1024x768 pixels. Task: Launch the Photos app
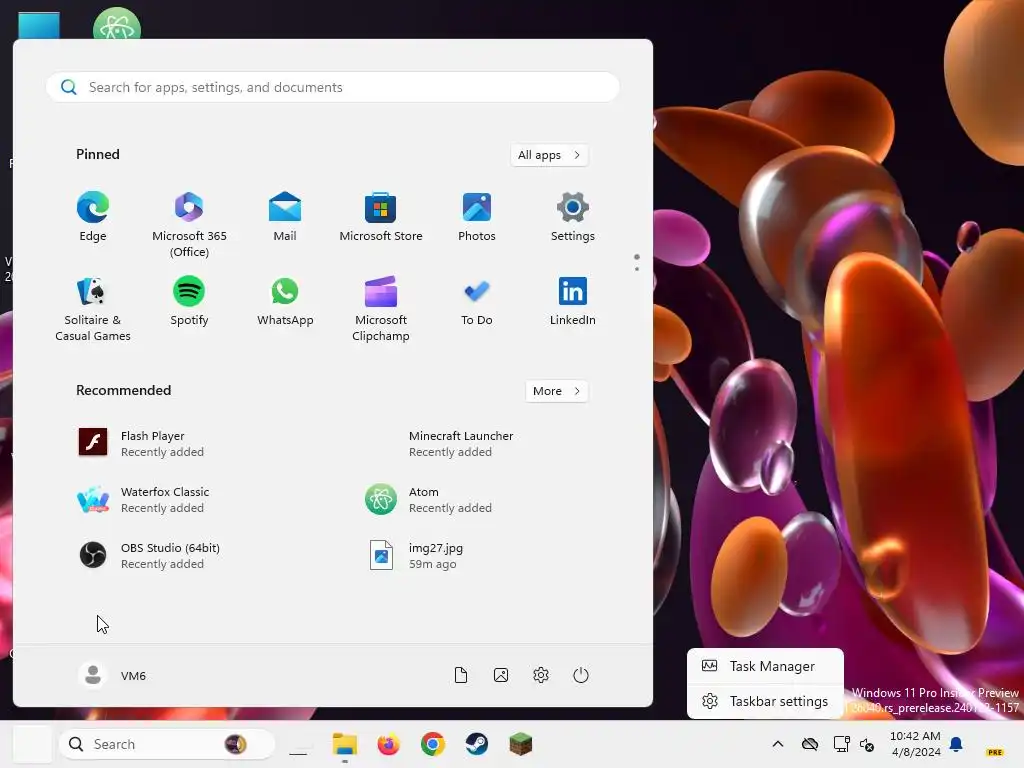[477, 217]
